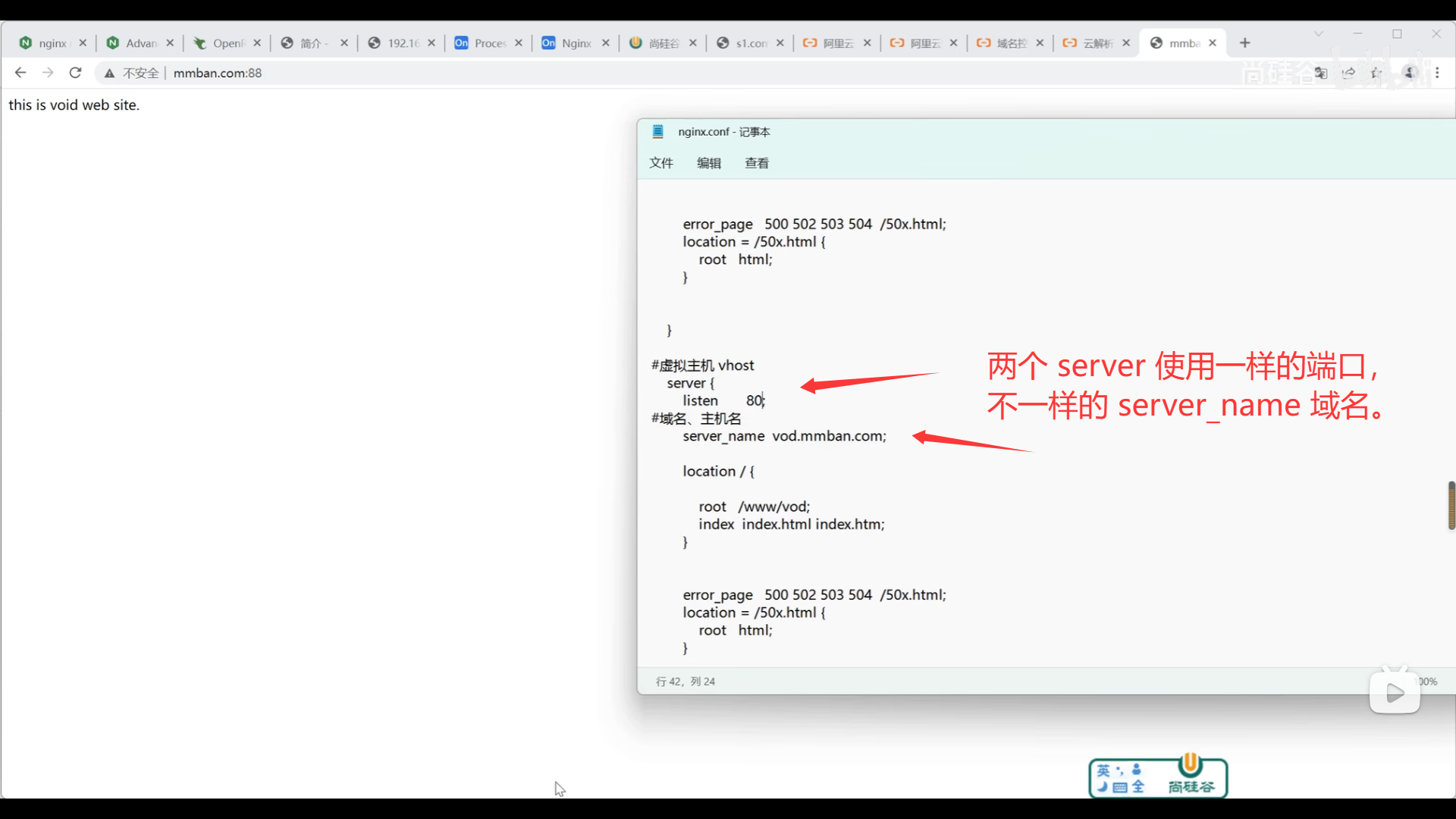The width and height of the screenshot is (1456, 819).
Task: Toggle IME English/Chinese mode (英)
Action: (1103, 770)
